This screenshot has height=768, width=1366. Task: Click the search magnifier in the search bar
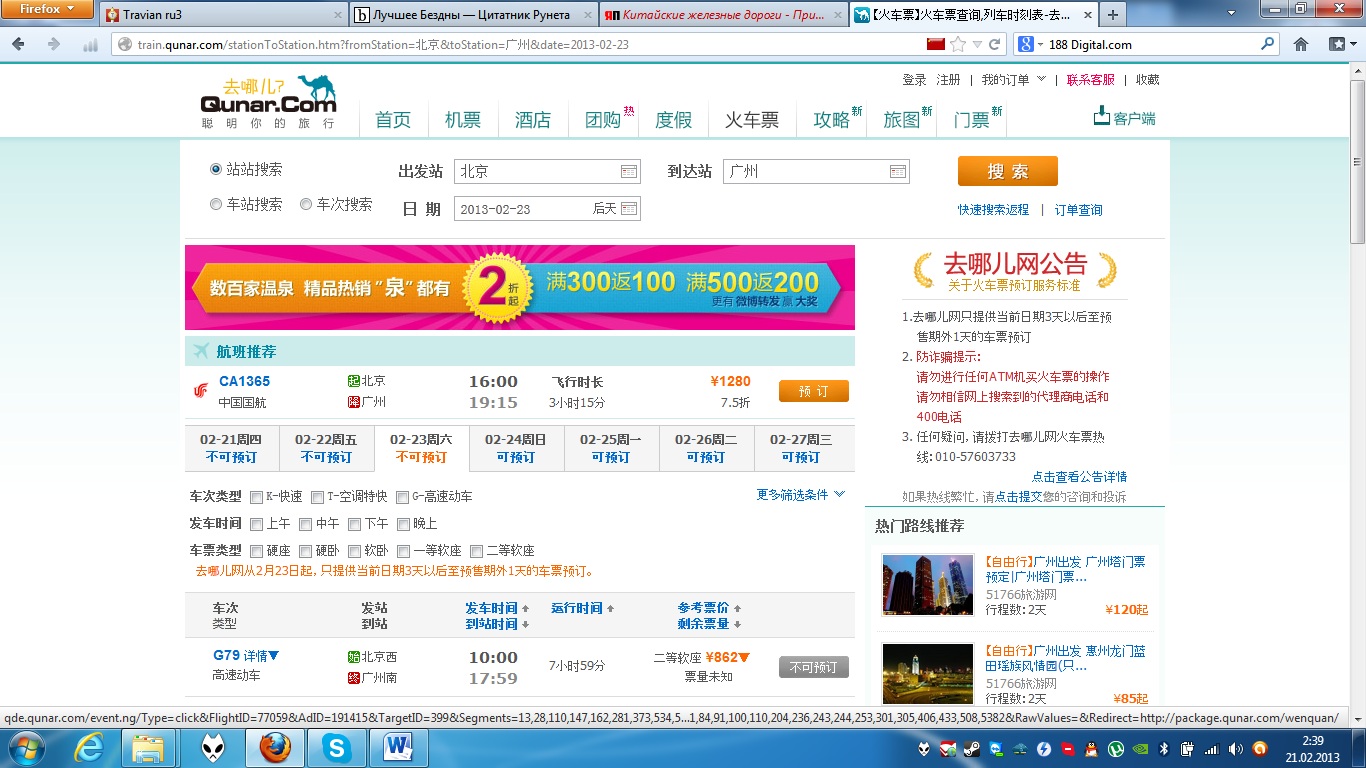click(x=1268, y=44)
